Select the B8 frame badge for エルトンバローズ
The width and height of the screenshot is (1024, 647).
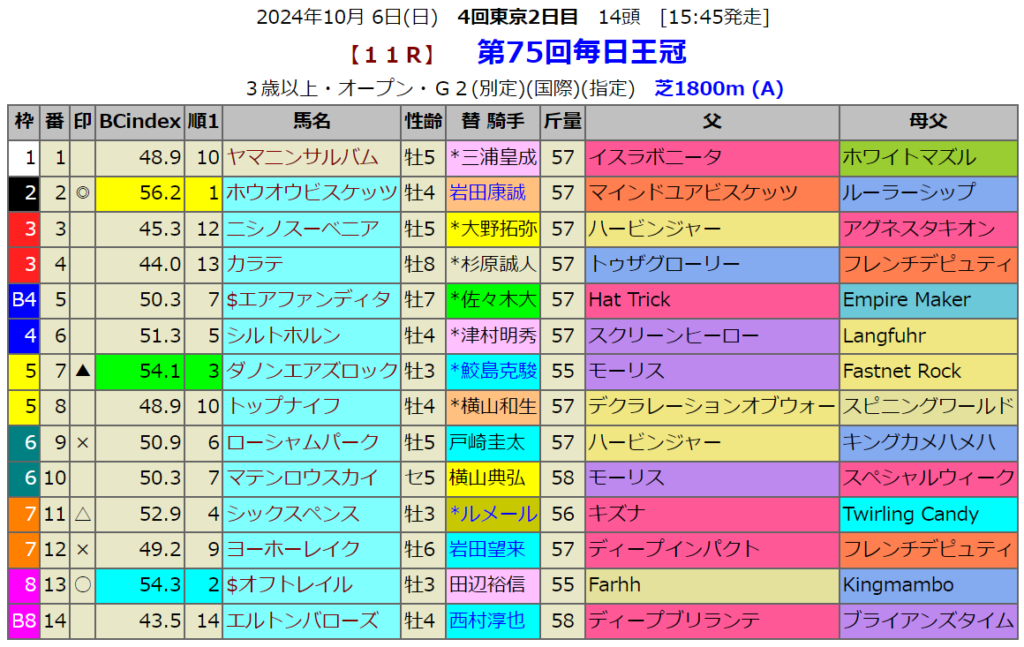pos(24,620)
